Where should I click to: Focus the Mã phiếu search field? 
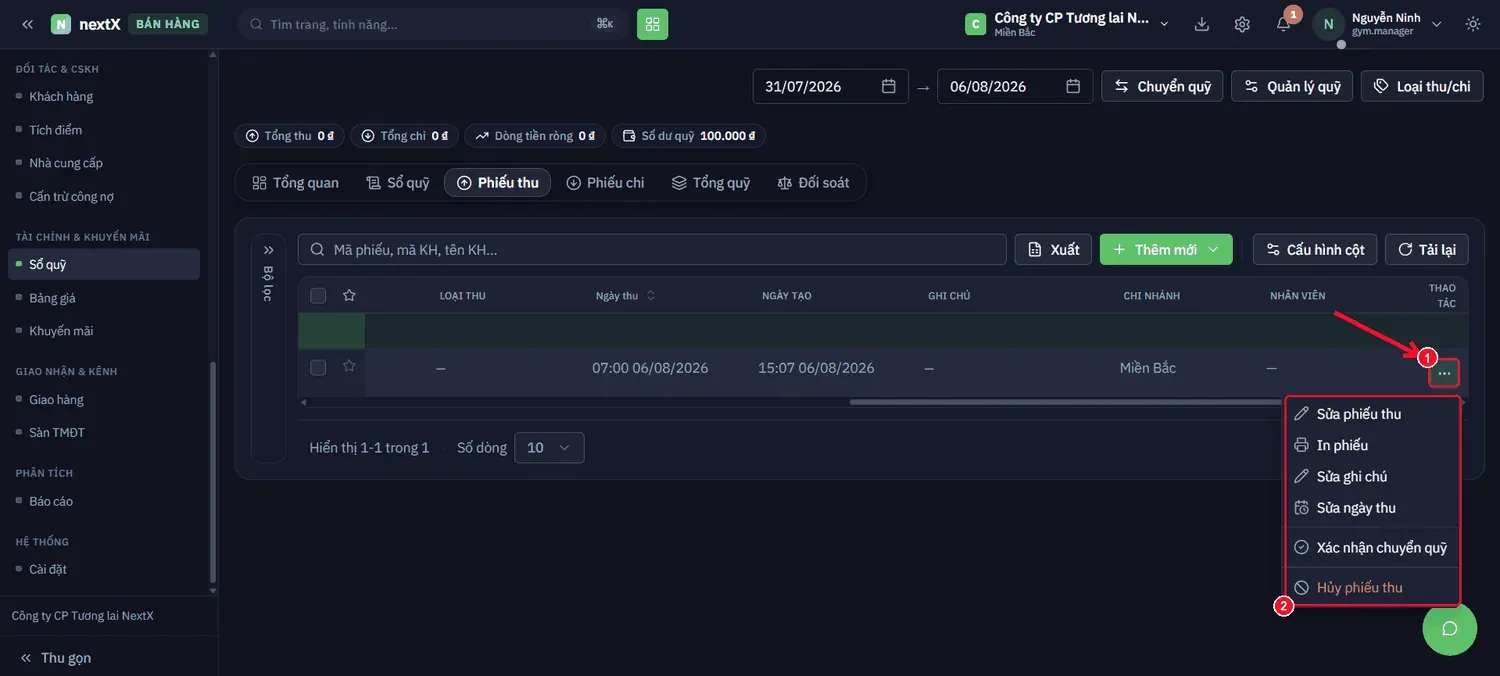[652, 250]
